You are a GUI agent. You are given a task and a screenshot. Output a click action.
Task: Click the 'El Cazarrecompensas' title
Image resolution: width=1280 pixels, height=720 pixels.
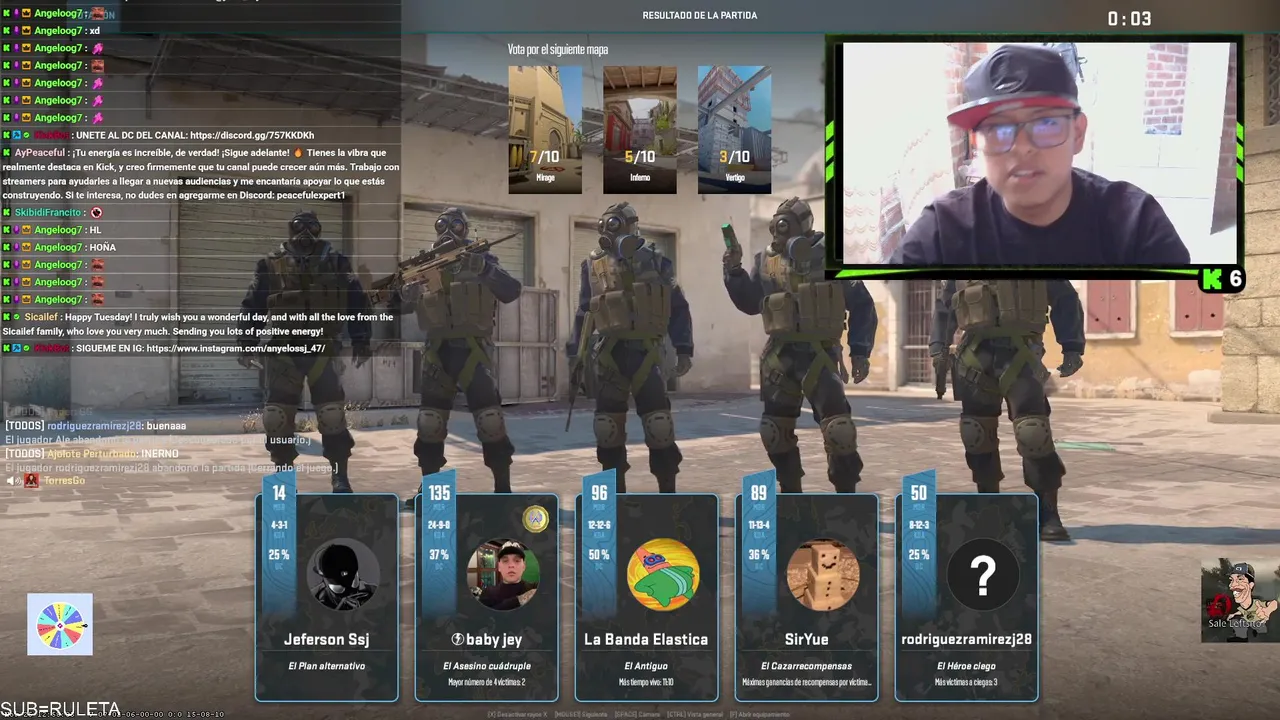pos(806,666)
